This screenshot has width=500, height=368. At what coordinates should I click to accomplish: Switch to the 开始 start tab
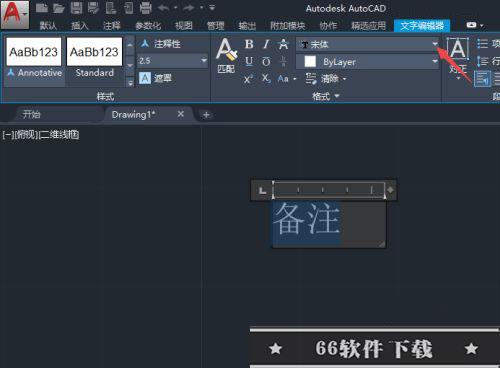(32, 115)
